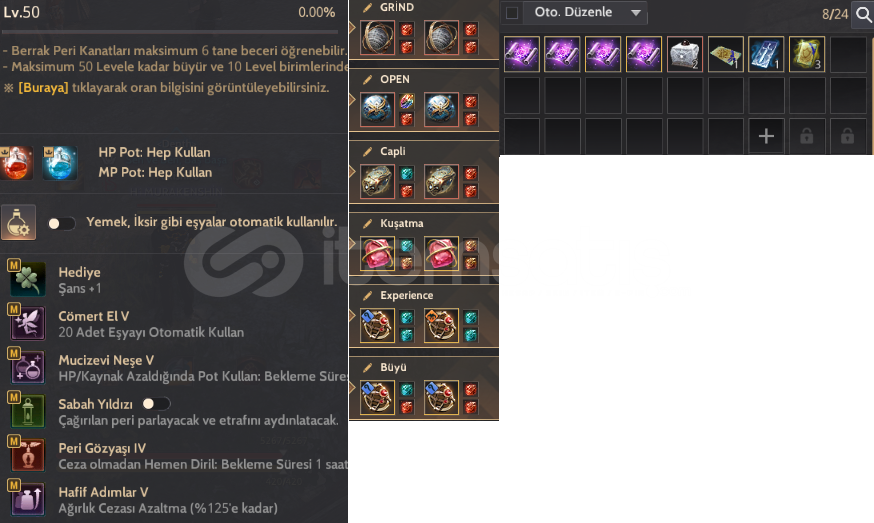Toggle automatic food and elixir usage
Image resolution: width=874 pixels, height=523 pixels.
[x=61, y=224]
